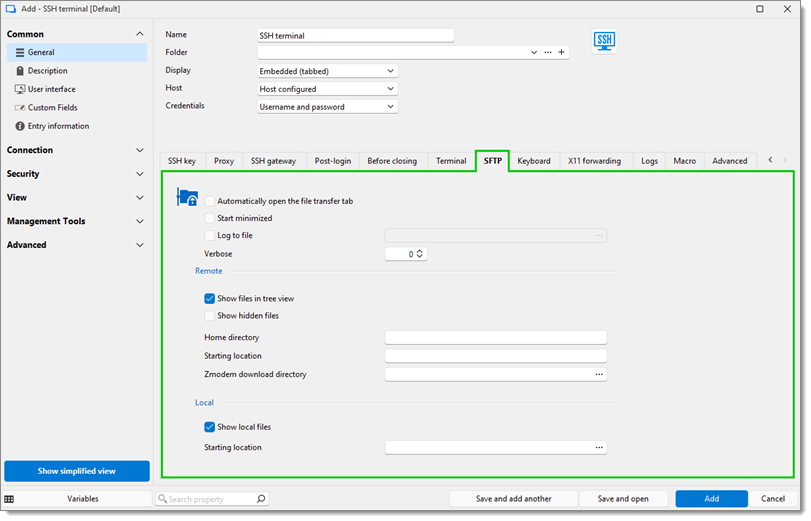Click the Search property field
811x521 pixels.
click(x=212, y=499)
